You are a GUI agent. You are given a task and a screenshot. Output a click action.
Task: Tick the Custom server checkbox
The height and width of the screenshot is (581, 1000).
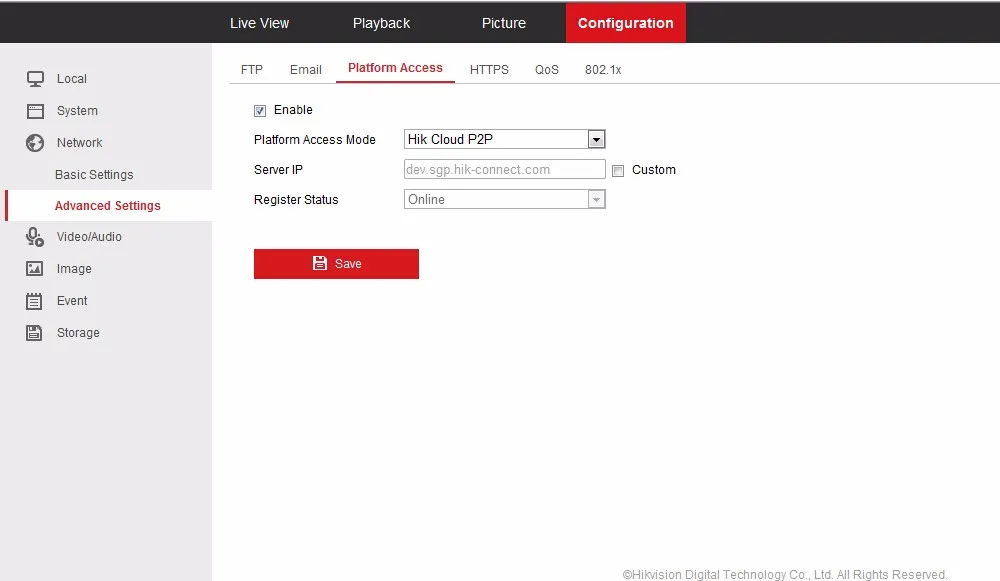click(617, 171)
